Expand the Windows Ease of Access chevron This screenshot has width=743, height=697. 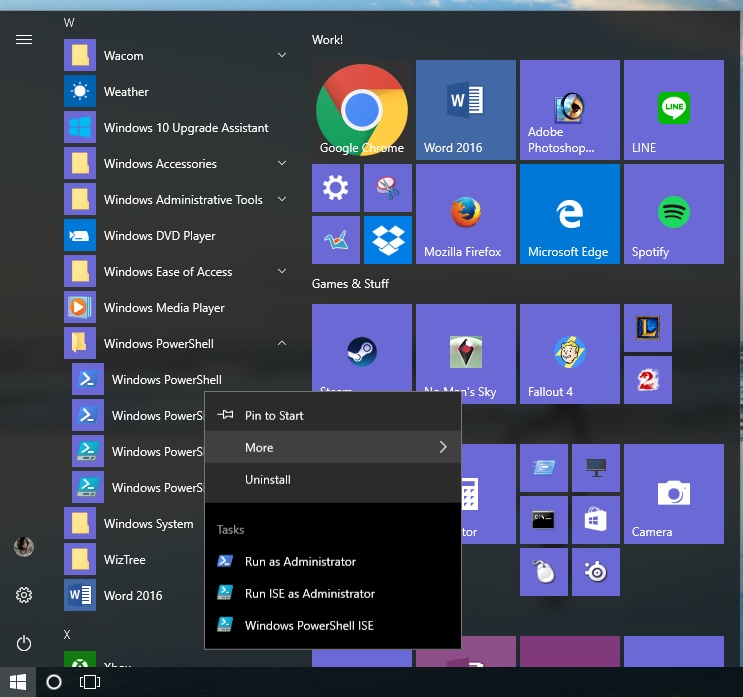pyautogui.click(x=282, y=272)
